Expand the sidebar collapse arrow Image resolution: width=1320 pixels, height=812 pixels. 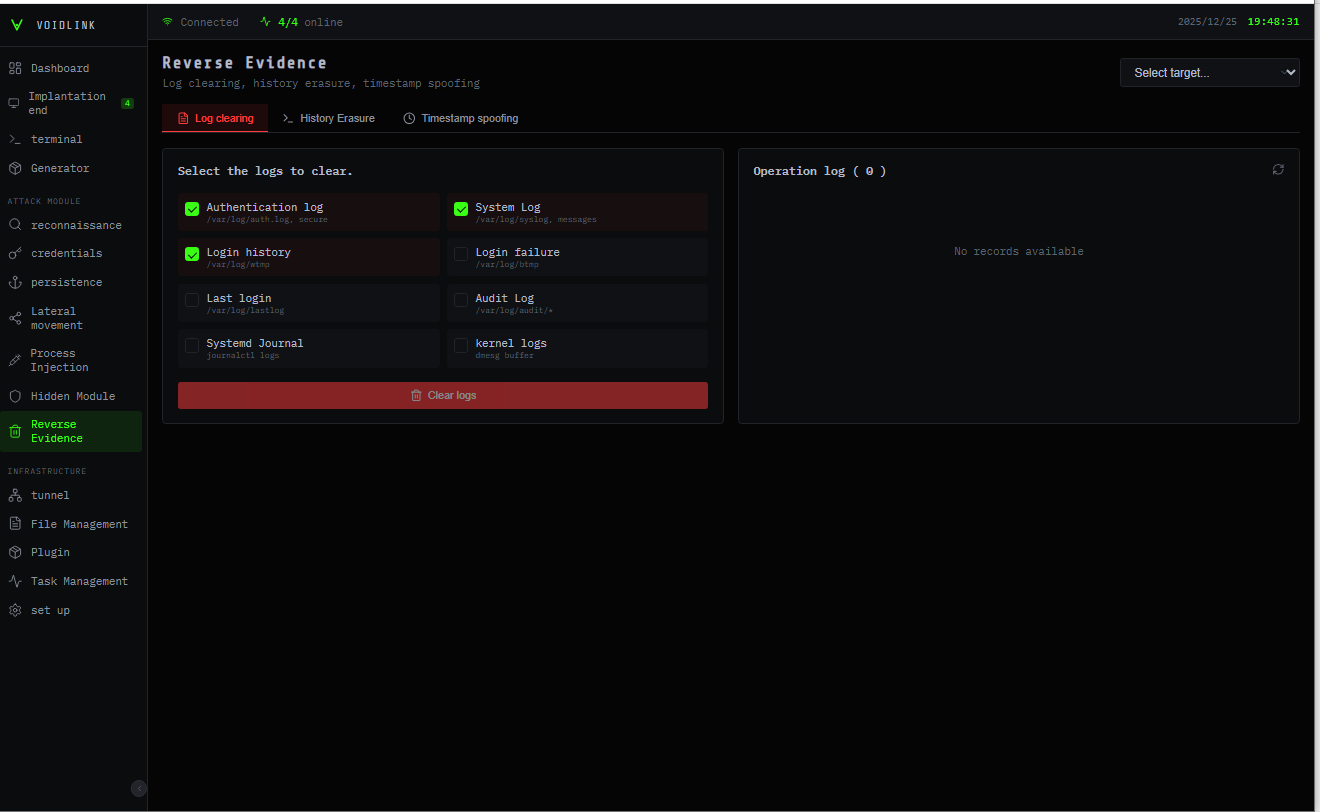pyautogui.click(x=138, y=788)
